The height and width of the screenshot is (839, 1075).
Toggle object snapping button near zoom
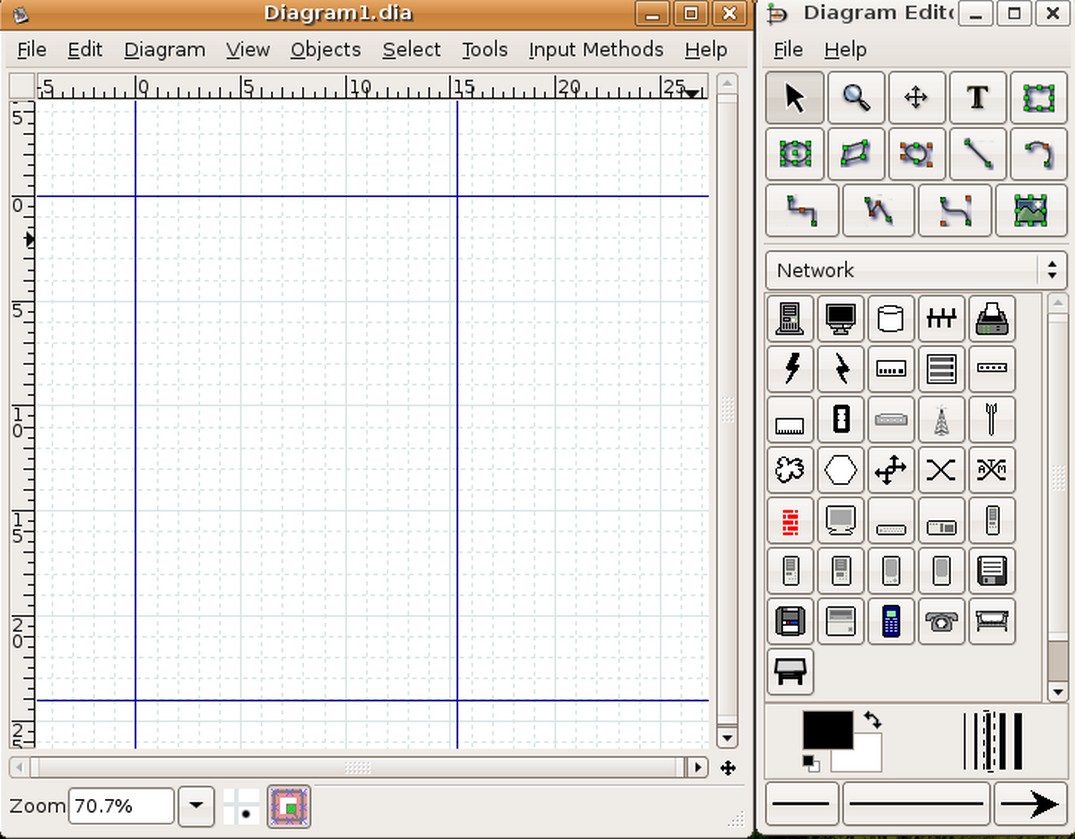[x=289, y=806]
